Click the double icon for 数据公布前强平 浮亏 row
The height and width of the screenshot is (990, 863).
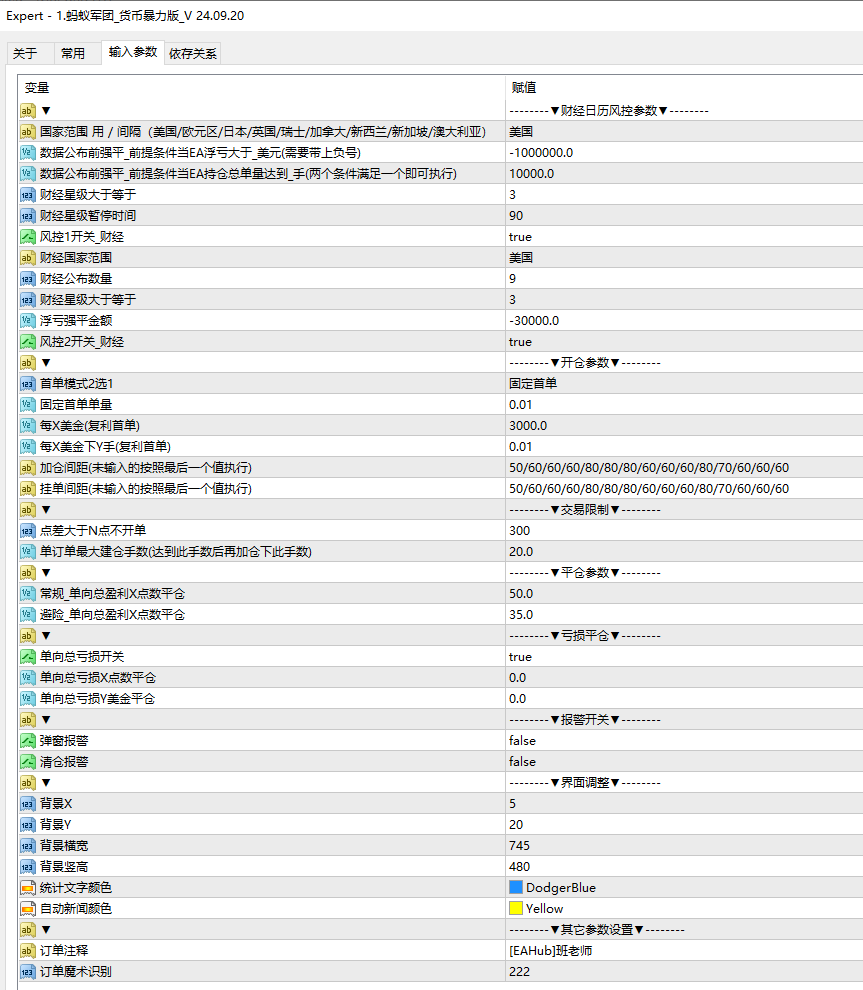[x=27, y=153]
